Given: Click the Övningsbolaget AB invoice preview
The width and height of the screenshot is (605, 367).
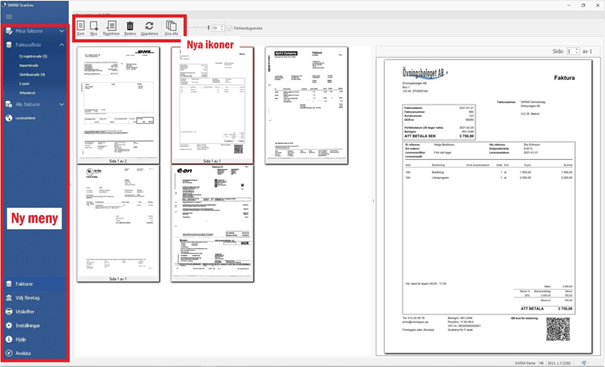Looking at the screenshot, I should 488,206.
